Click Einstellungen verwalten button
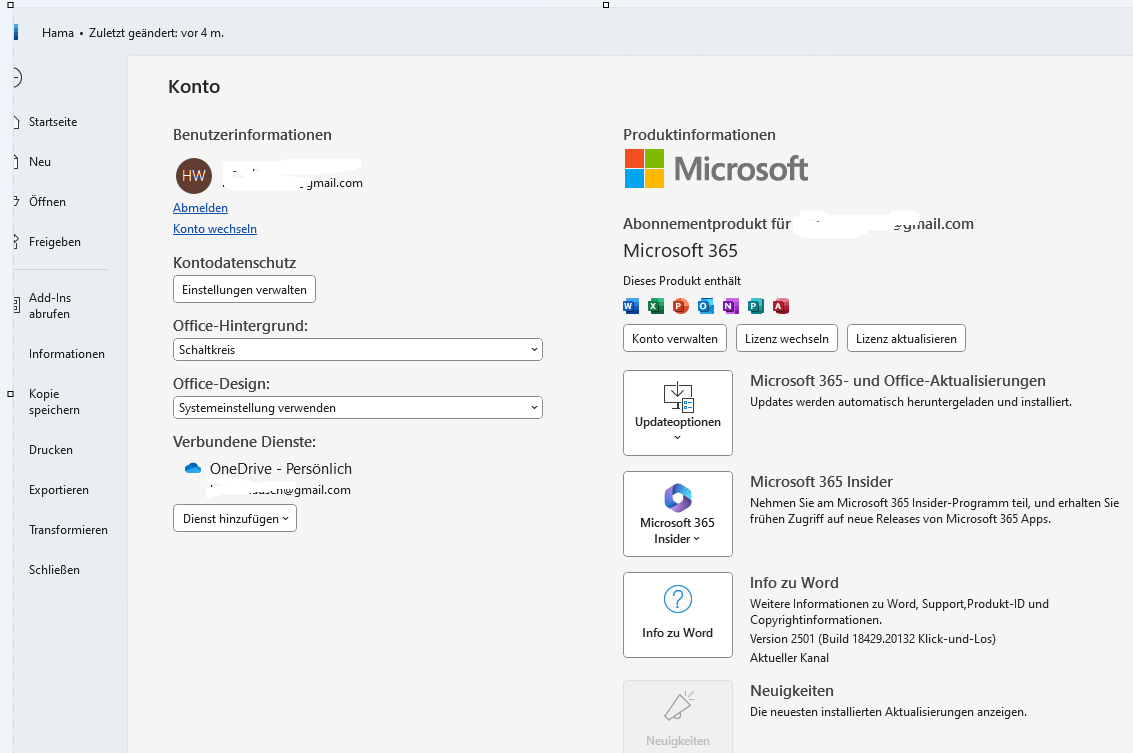1133x753 pixels. click(244, 290)
